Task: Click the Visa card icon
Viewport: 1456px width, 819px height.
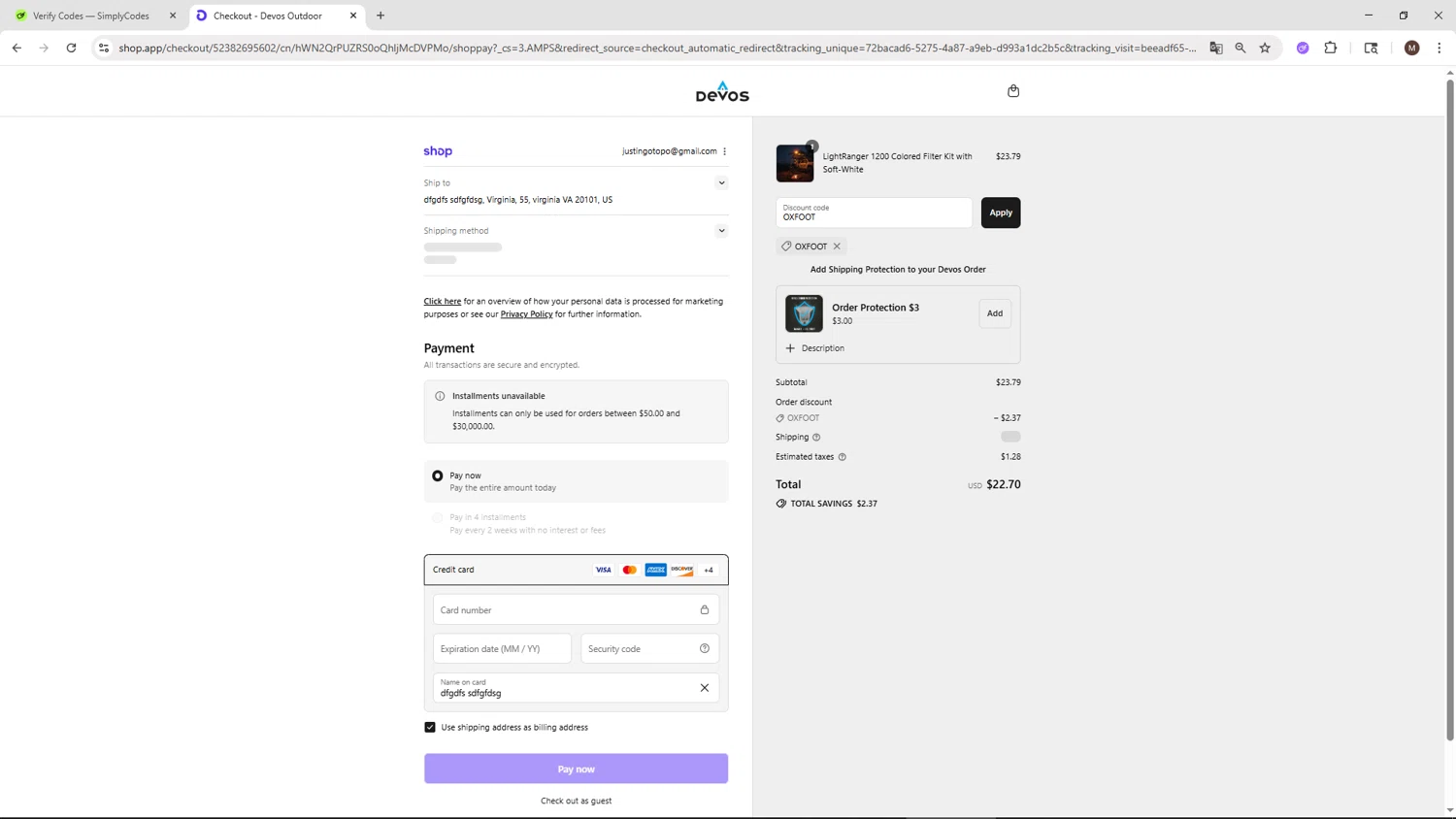Action: point(603,570)
